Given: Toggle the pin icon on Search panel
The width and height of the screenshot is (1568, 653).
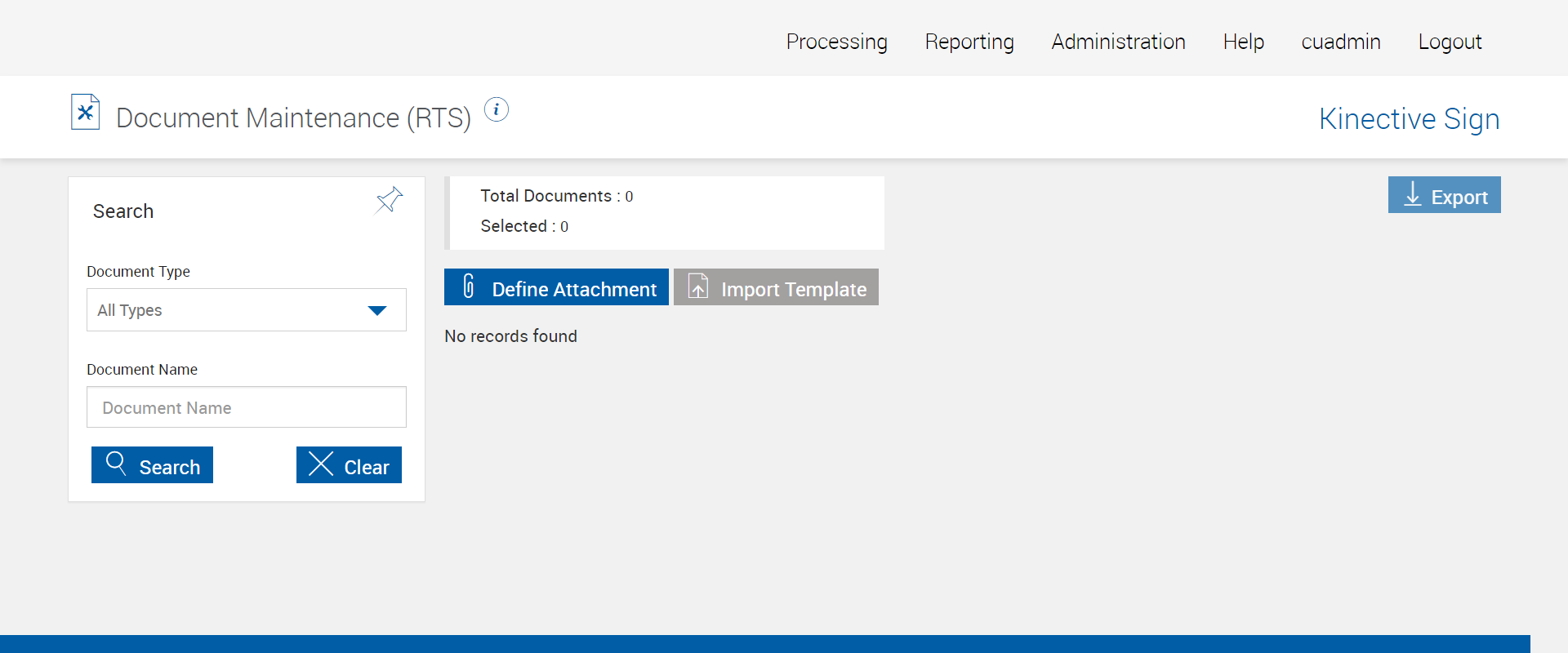Looking at the screenshot, I should pos(389,200).
